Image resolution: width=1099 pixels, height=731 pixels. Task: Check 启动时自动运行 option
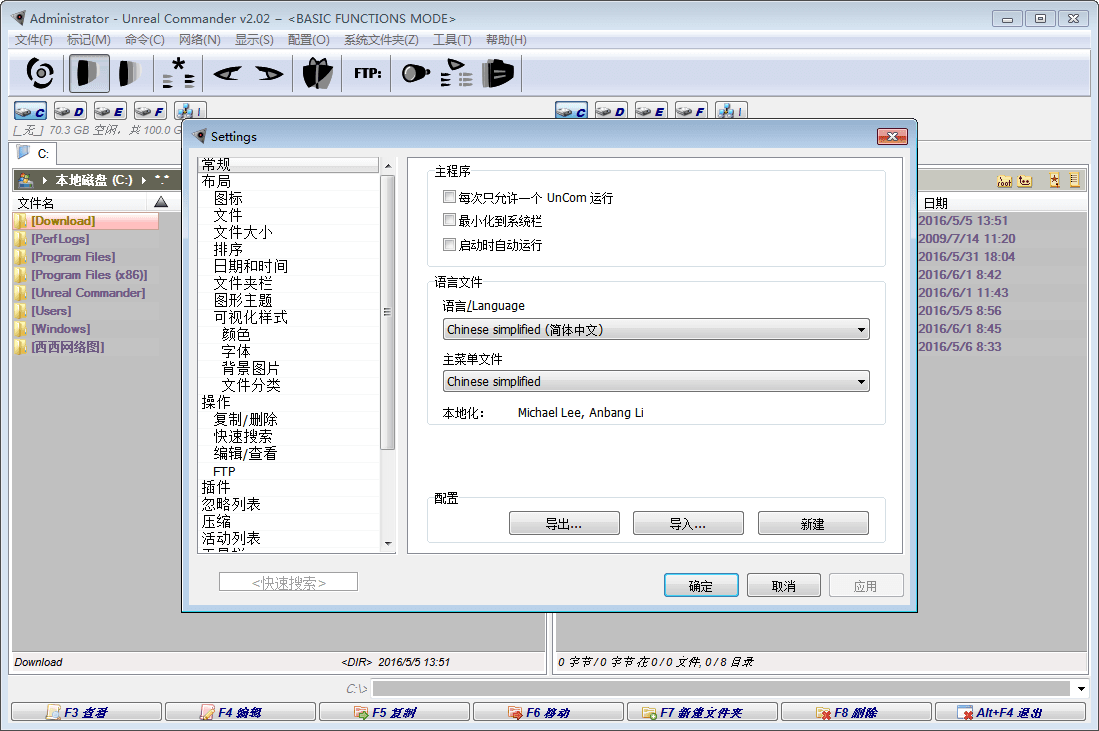tap(449, 245)
